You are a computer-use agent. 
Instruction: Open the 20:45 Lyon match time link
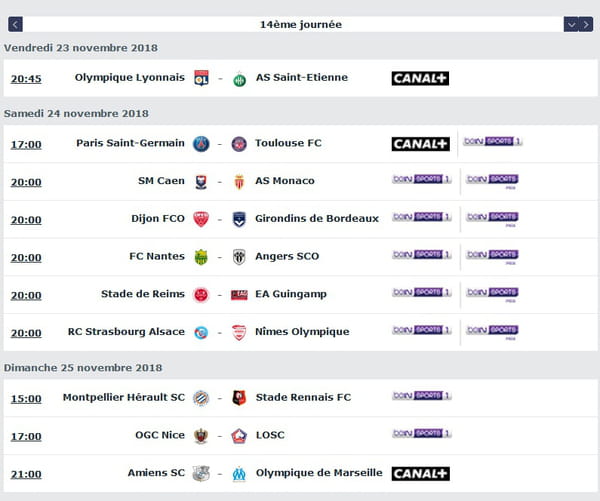coord(26,79)
